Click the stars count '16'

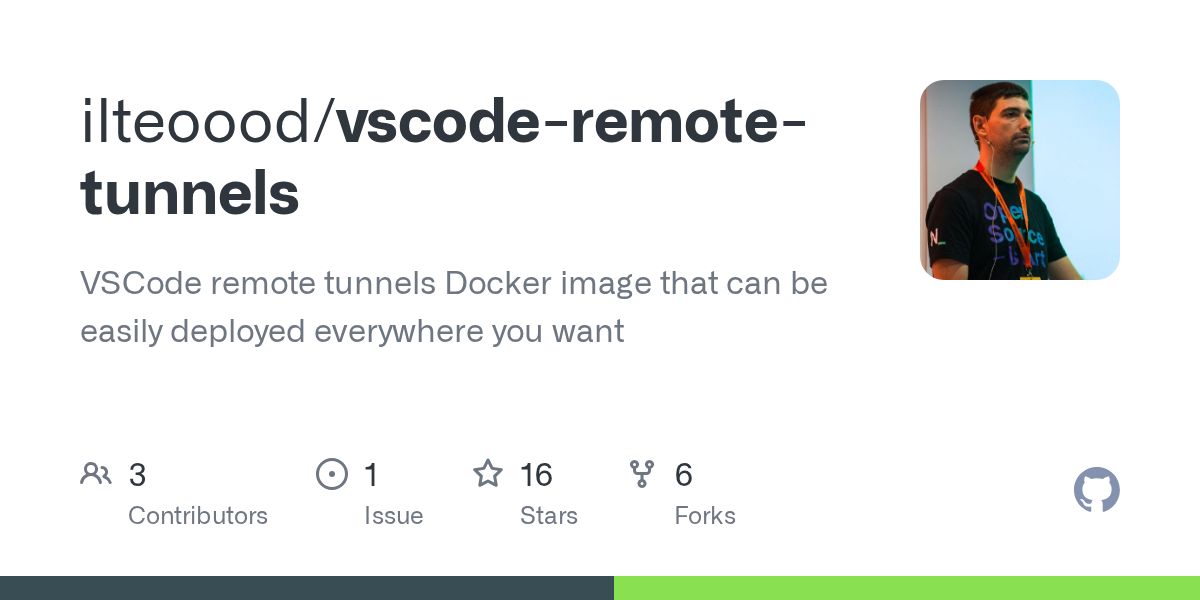click(537, 475)
